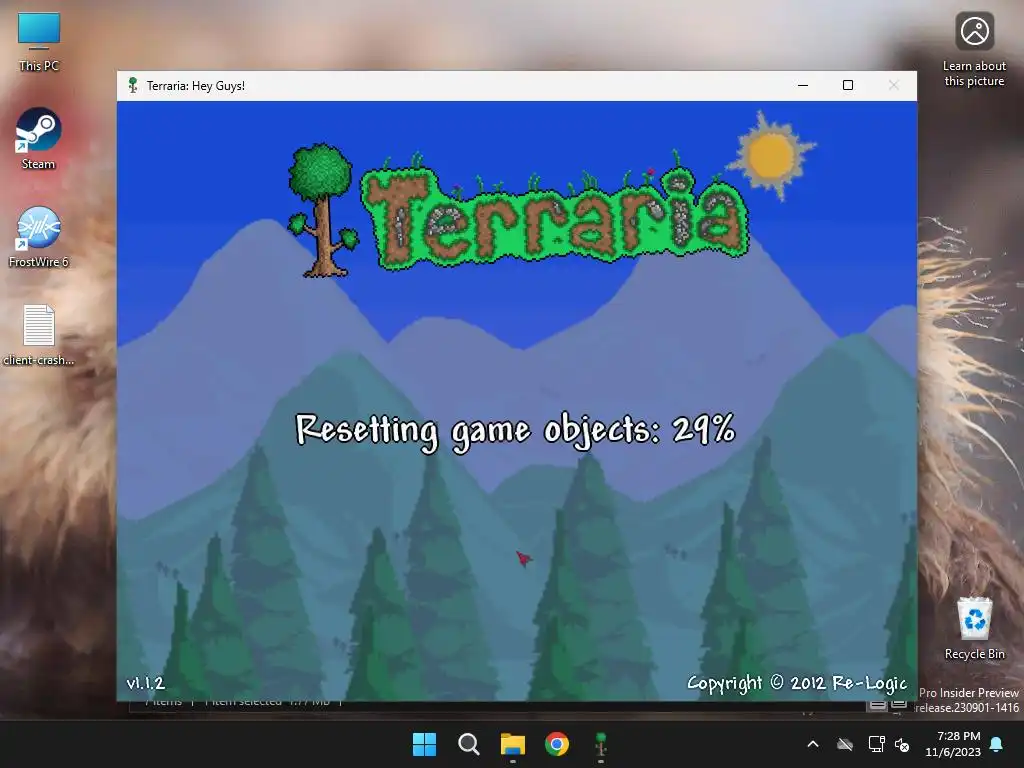Open the FrostWire 6 desktop shortcut

[39, 236]
